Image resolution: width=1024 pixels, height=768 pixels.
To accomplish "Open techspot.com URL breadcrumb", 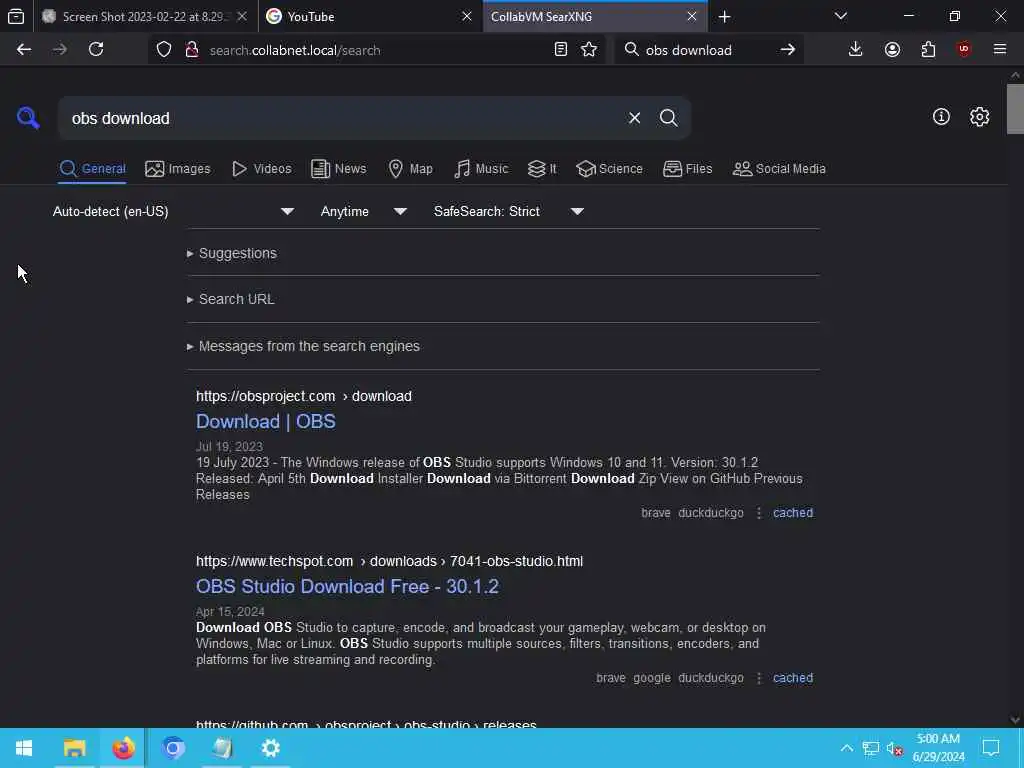I will 389,562.
